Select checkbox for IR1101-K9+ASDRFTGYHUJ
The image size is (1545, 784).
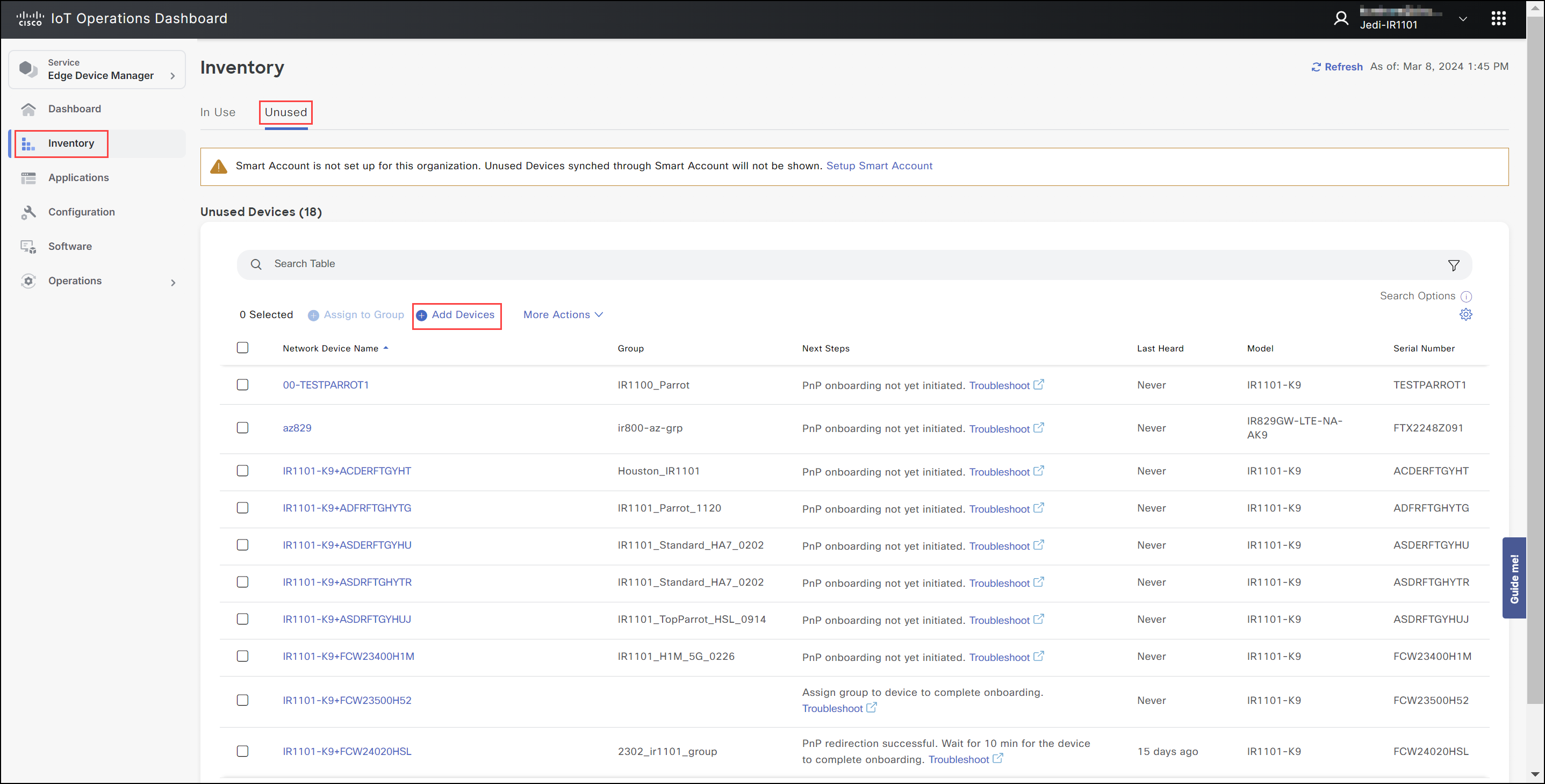[242, 620]
